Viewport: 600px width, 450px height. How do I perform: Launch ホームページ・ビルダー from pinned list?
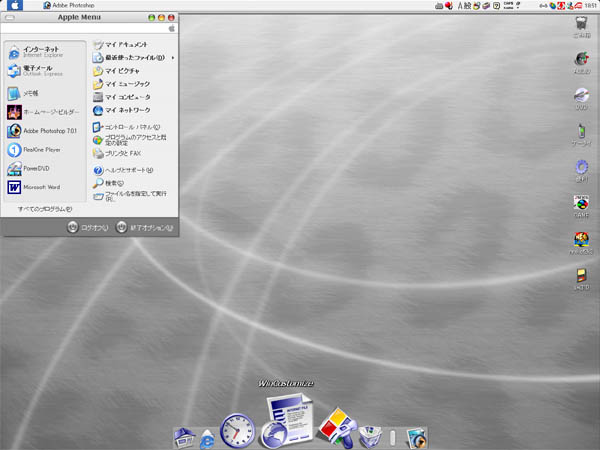coord(43,112)
